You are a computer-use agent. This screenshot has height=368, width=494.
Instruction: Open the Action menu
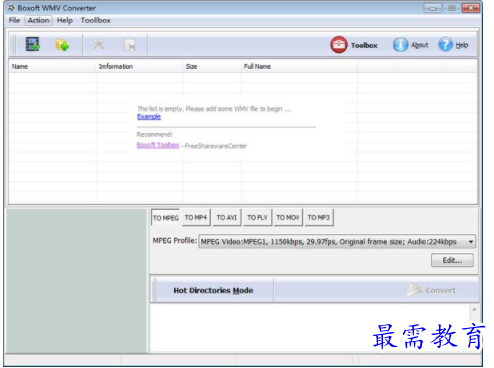(38, 20)
